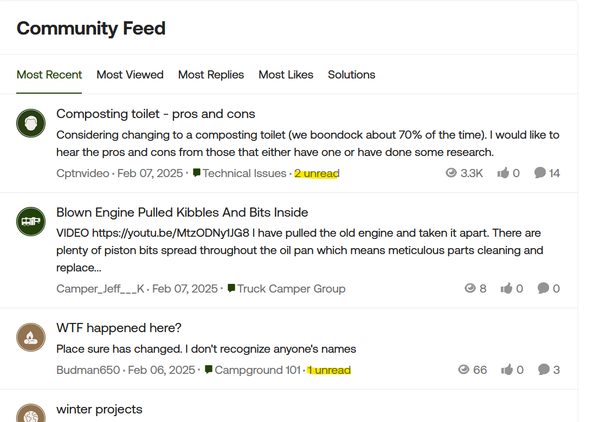This screenshot has height=422, width=600.
Task: Go to Technical Issues board link
Action: click(x=245, y=173)
